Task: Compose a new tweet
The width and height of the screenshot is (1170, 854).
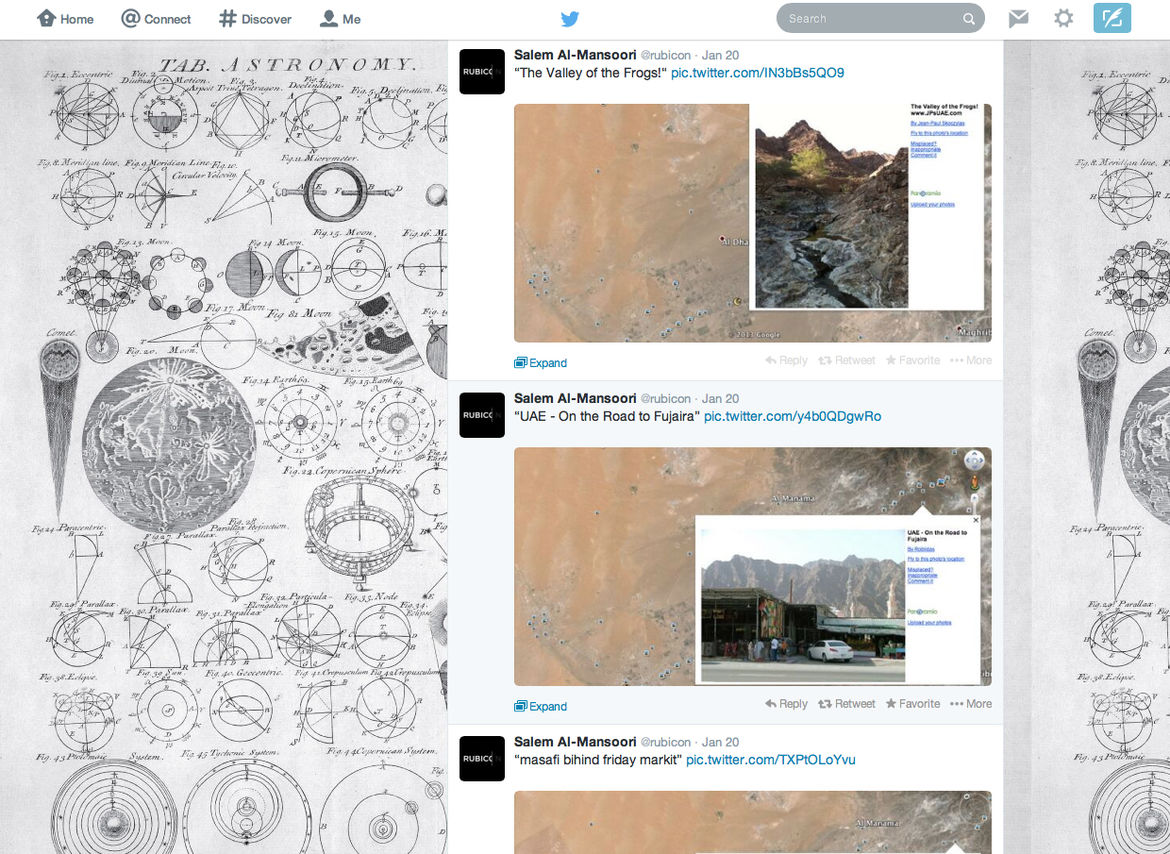Action: click(x=1112, y=19)
